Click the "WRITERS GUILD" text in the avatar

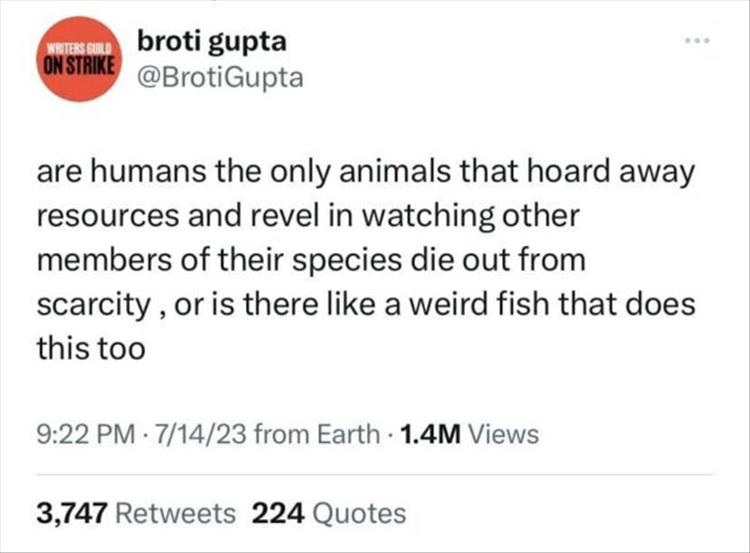pyautogui.click(x=79, y=47)
